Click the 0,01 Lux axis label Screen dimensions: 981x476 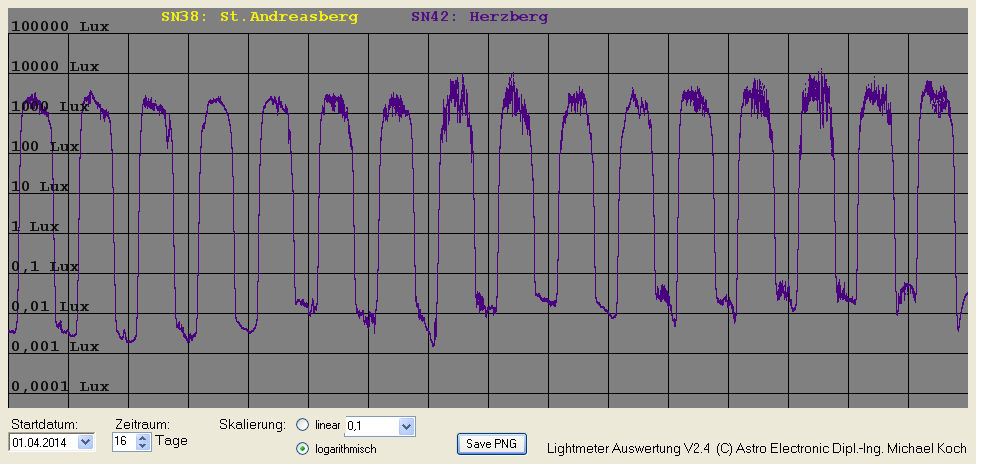tap(50, 306)
